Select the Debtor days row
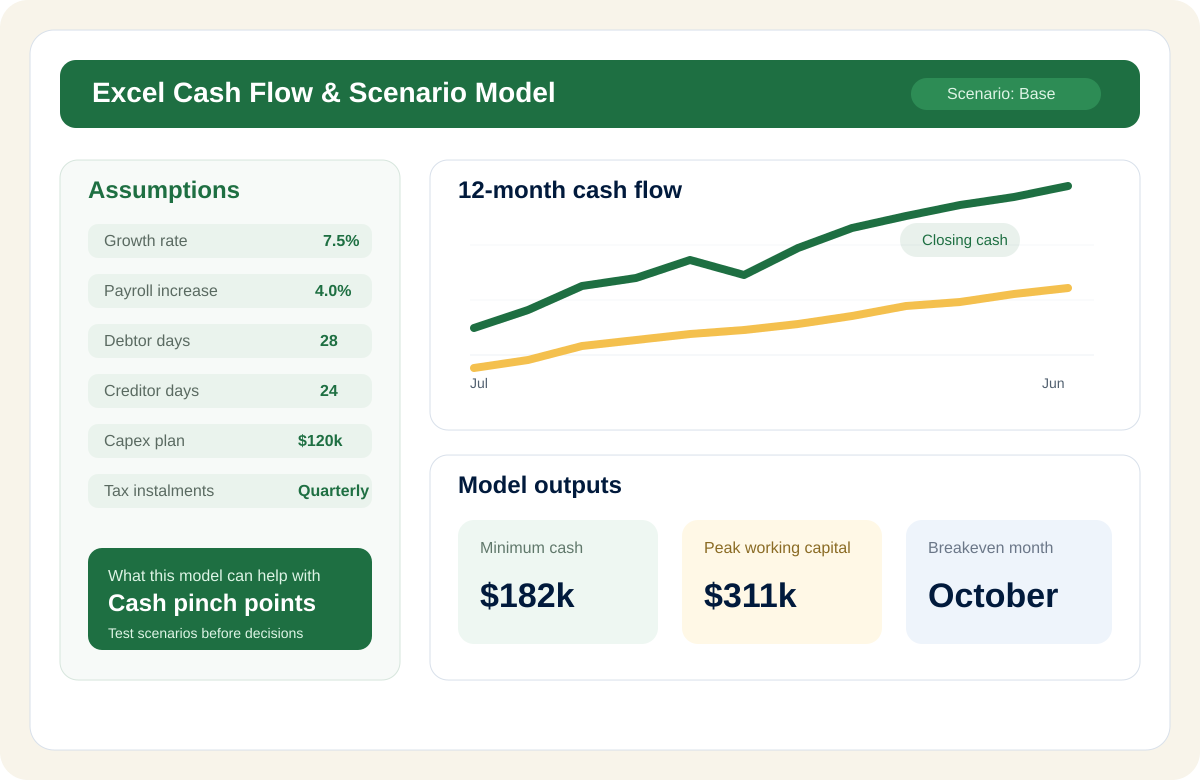 230,341
